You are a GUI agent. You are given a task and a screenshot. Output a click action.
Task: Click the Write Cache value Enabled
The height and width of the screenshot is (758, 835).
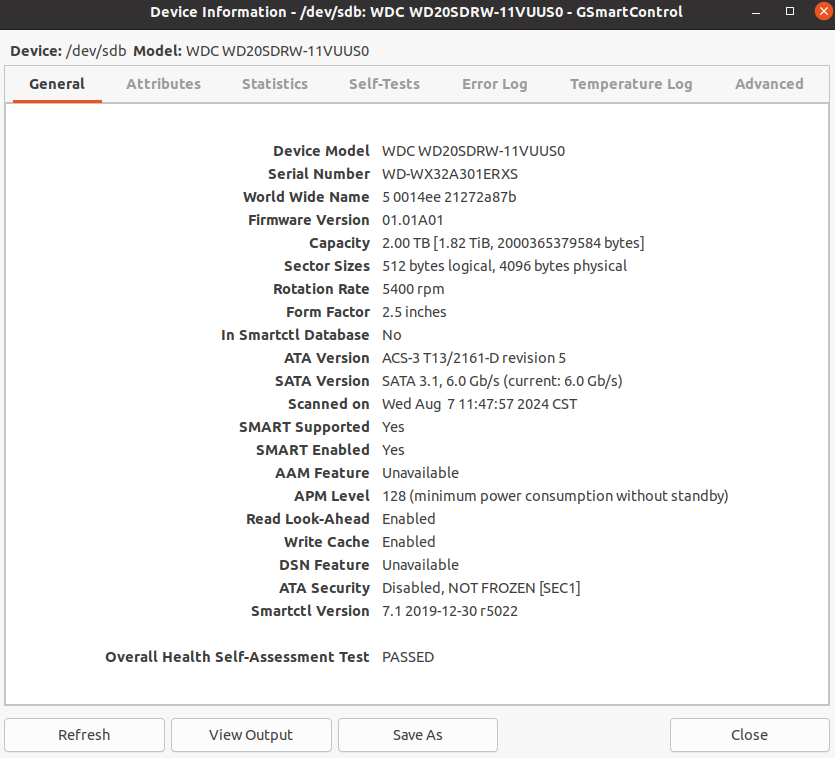coord(408,542)
